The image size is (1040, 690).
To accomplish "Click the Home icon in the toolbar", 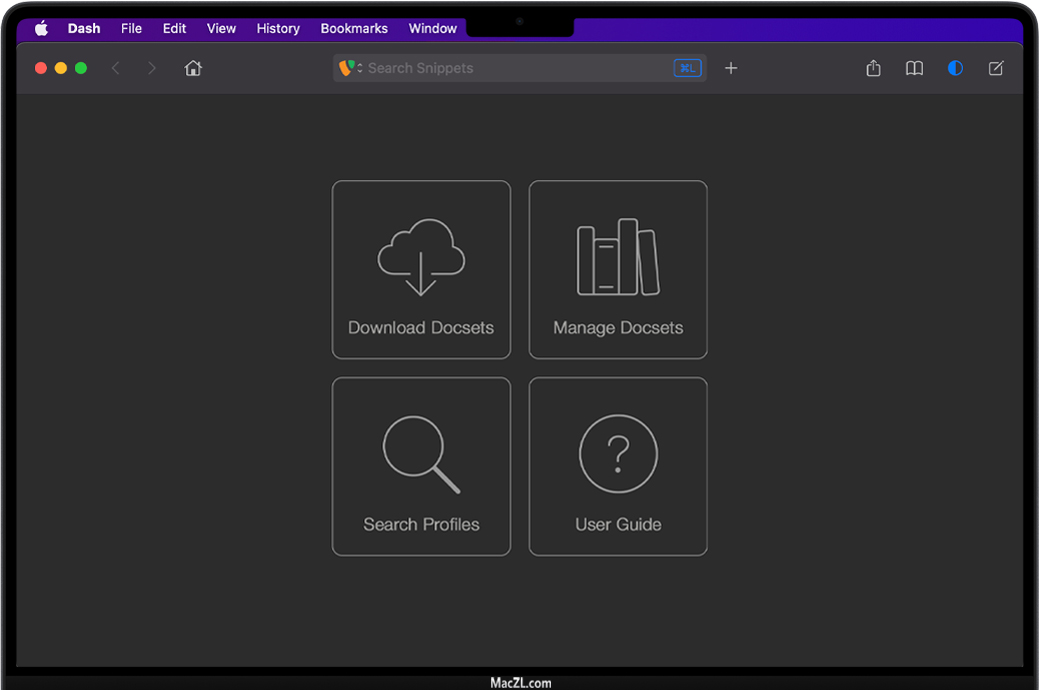I will (193, 68).
